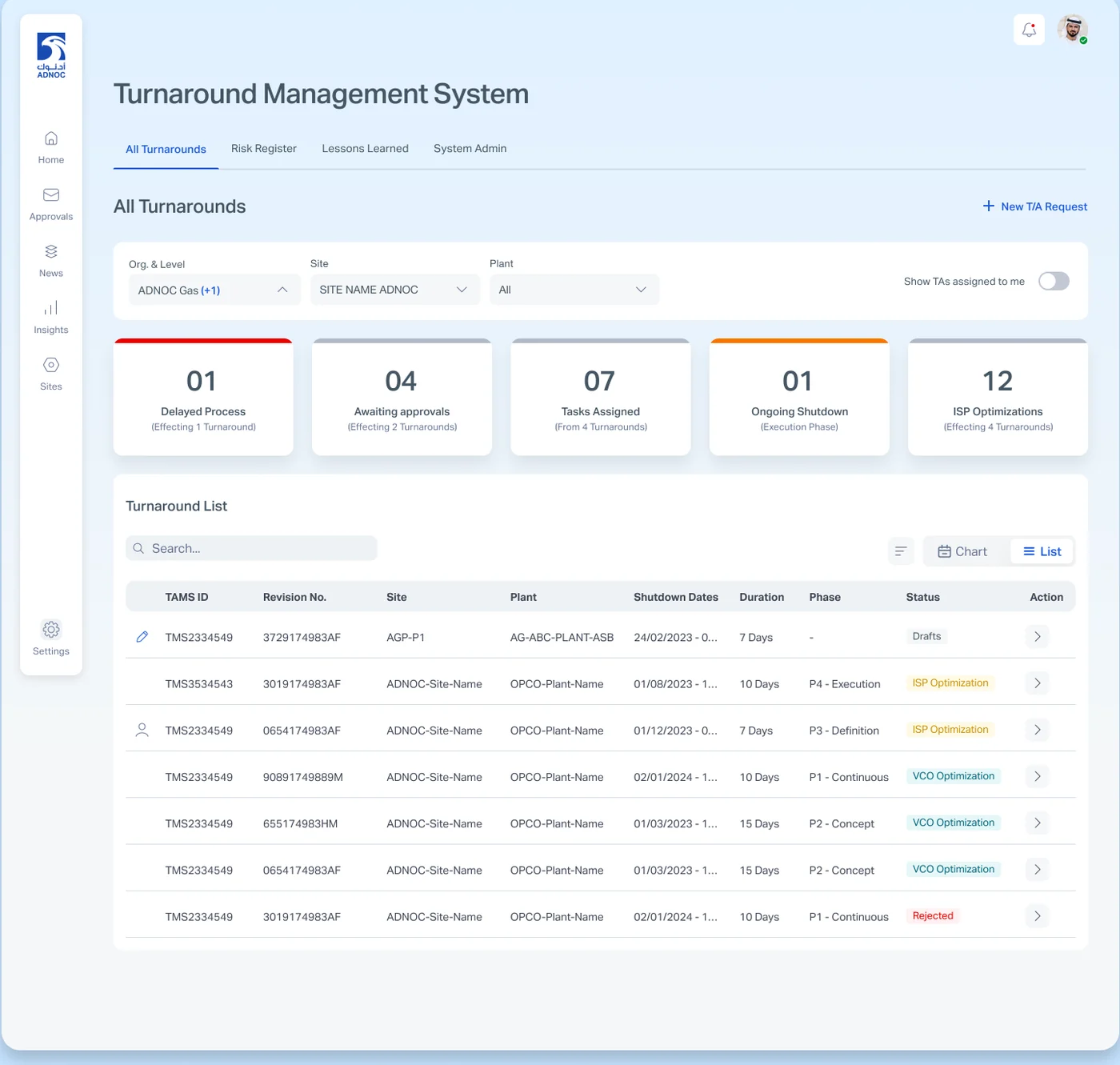Screen dimensions: 1120x1065
Task: Open the Site dropdown
Action: pos(395,290)
